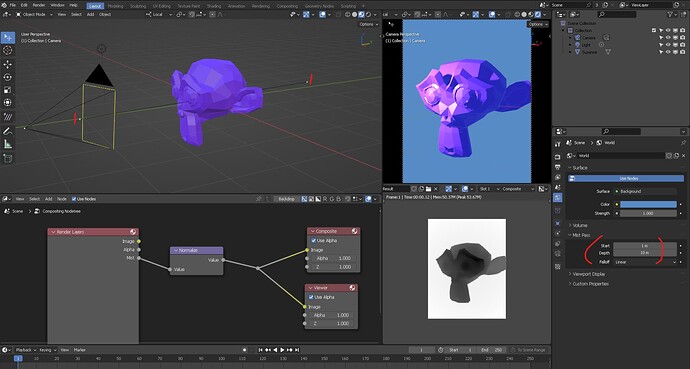Switch viewport to rendered shading mode
Screen dimensions: 690x369
coord(368,15)
